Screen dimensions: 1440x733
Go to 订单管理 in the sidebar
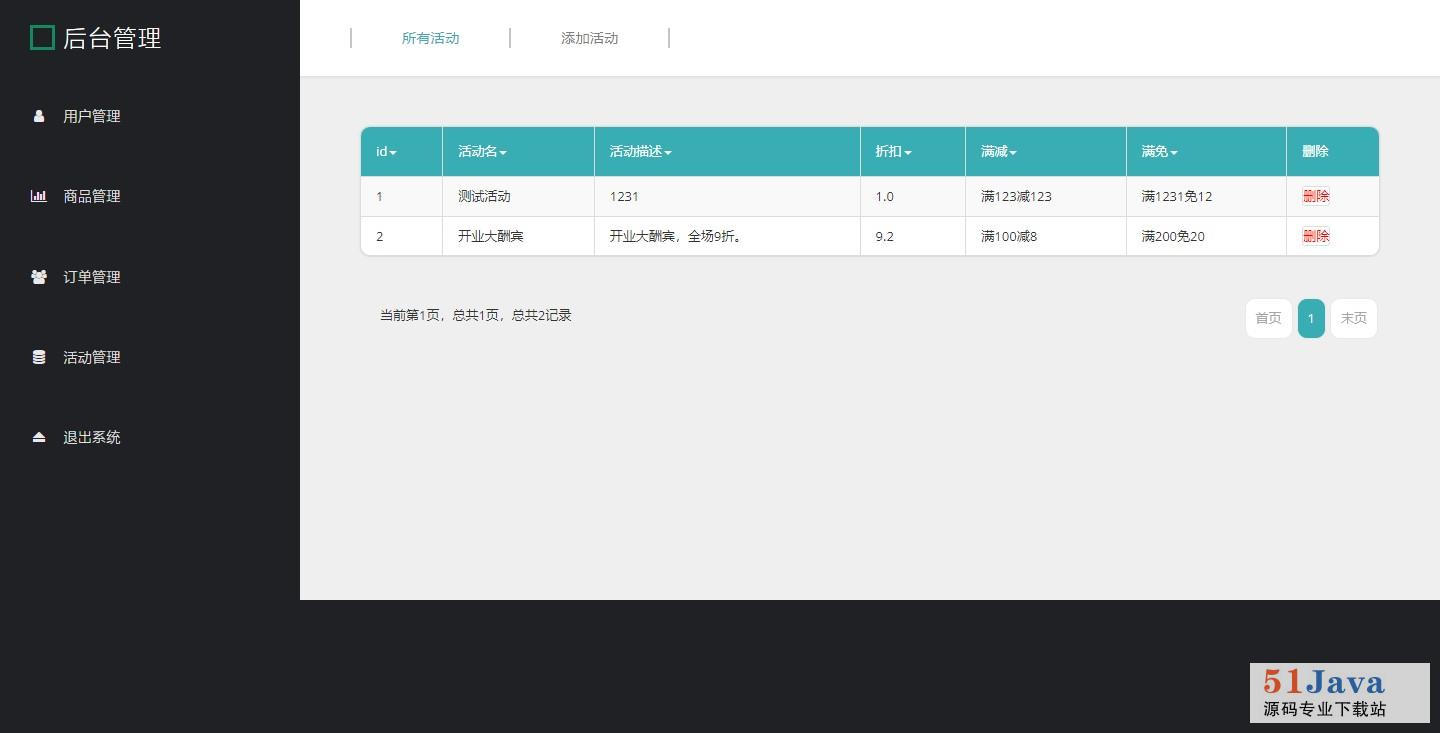(92, 277)
